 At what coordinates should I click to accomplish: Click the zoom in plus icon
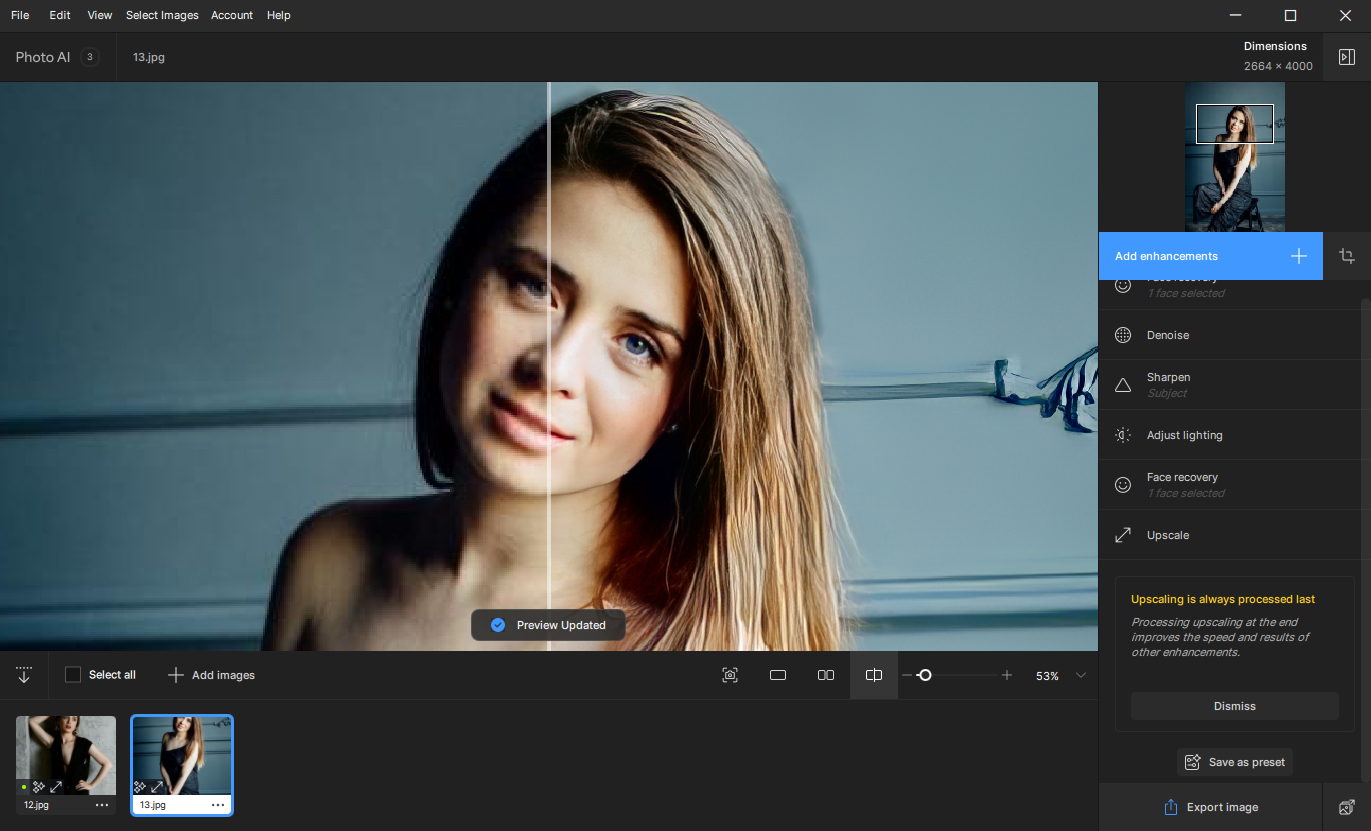(1007, 675)
